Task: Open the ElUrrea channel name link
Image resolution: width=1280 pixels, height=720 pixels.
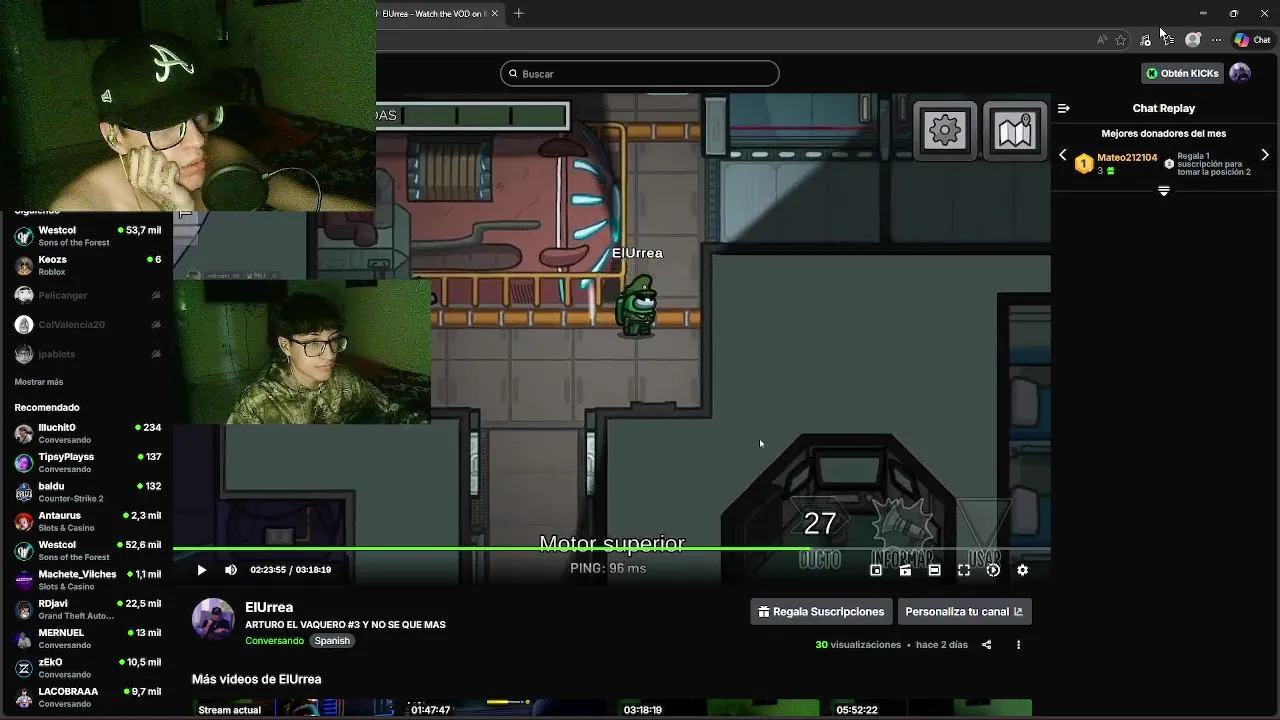Action: pyautogui.click(x=269, y=607)
